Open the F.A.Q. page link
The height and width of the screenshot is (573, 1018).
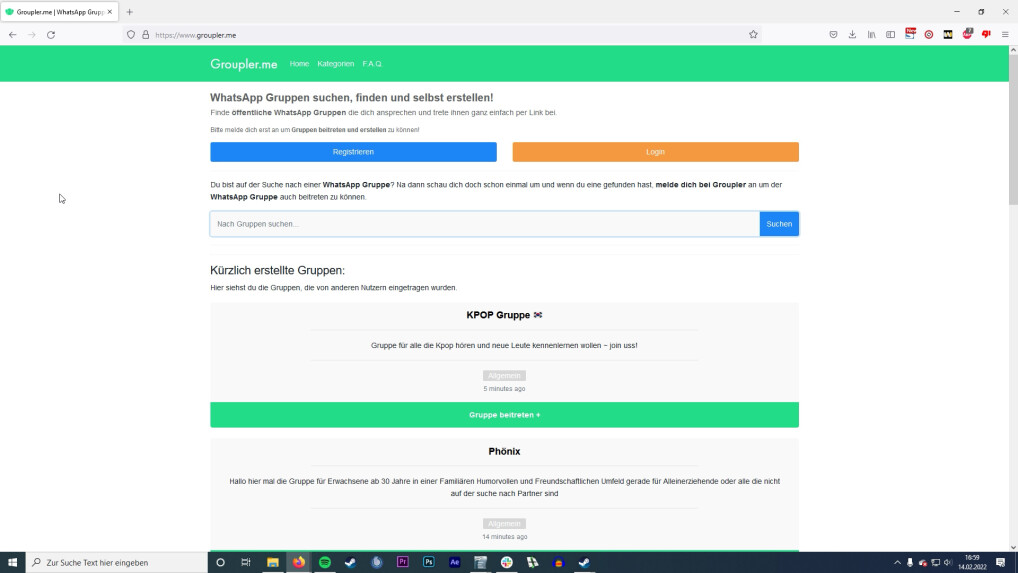tap(372, 64)
